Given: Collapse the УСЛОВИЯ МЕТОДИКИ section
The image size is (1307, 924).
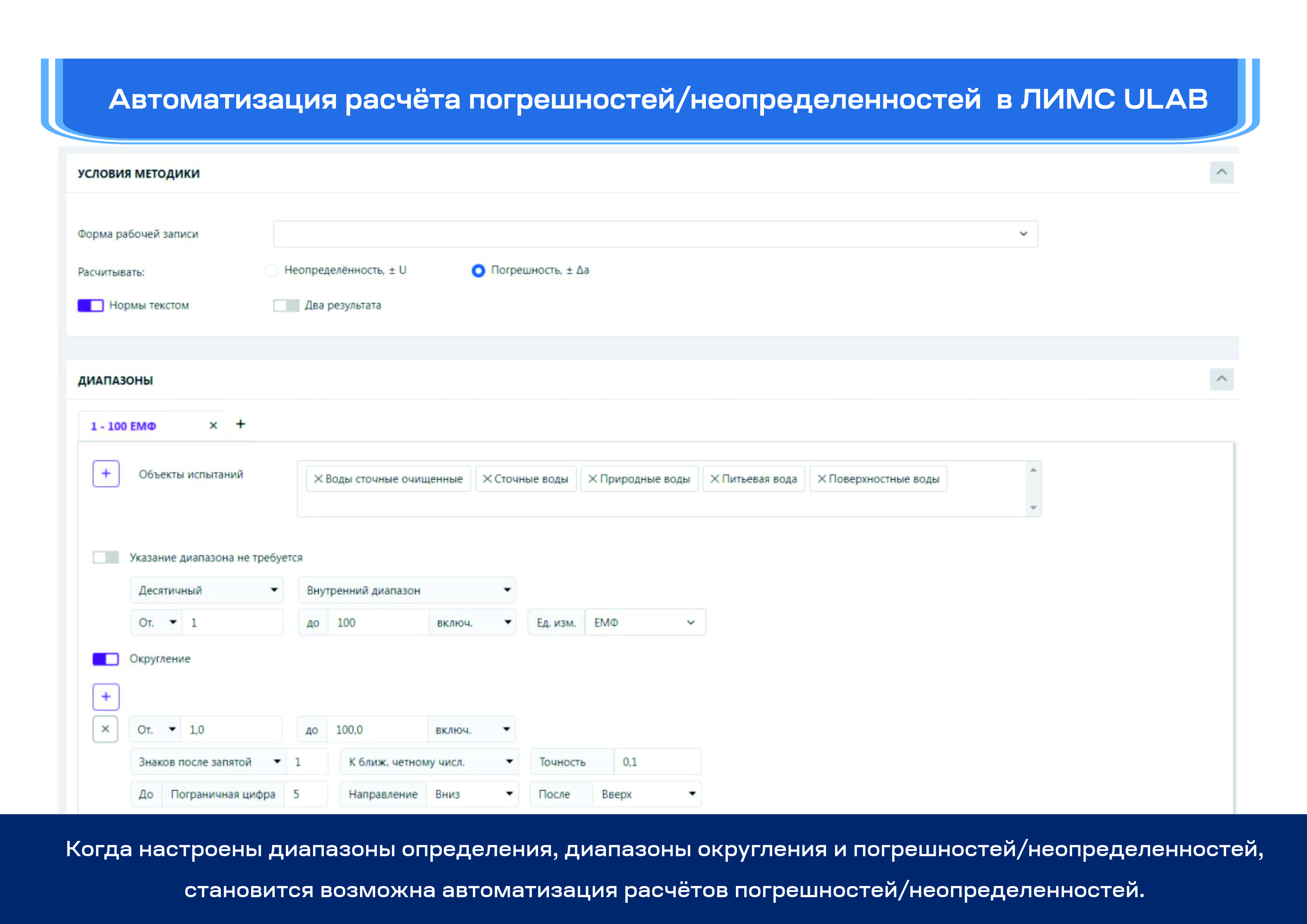Looking at the screenshot, I should tap(1221, 173).
